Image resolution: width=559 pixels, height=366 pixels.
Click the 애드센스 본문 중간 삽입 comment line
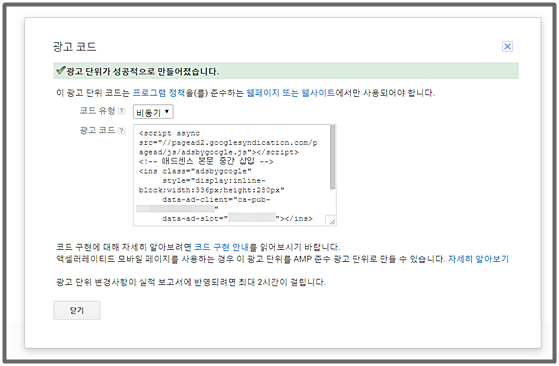pos(206,161)
